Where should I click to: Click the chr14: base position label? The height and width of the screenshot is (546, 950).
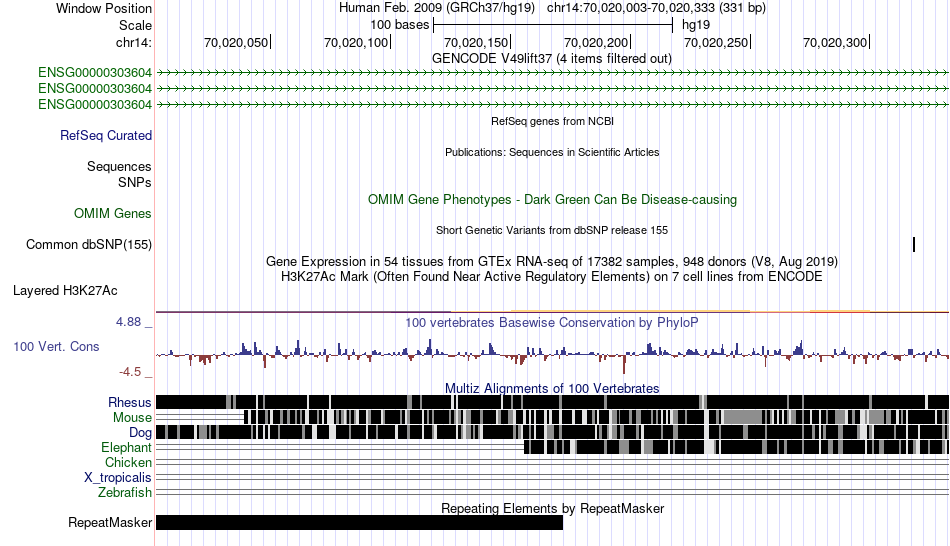click(133, 42)
